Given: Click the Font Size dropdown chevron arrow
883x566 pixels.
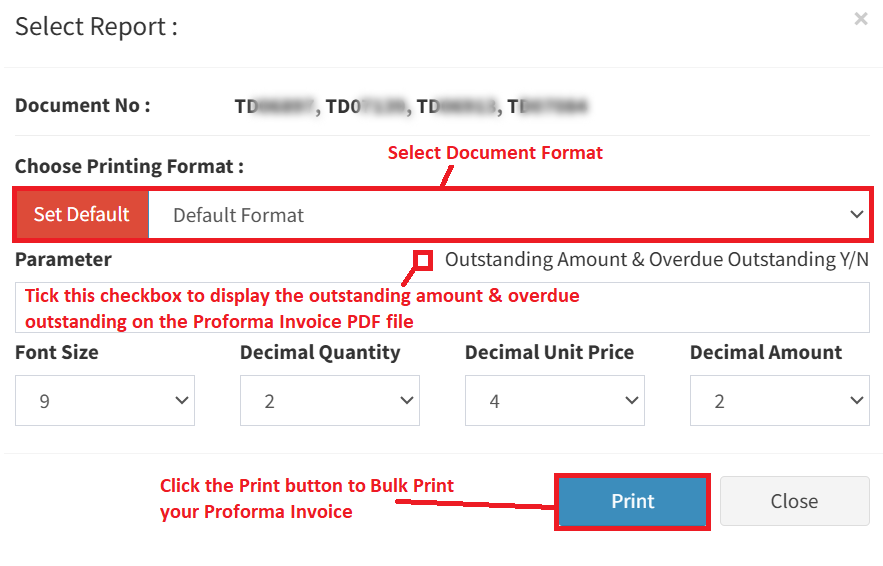Looking at the screenshot, I should [182, 401].
